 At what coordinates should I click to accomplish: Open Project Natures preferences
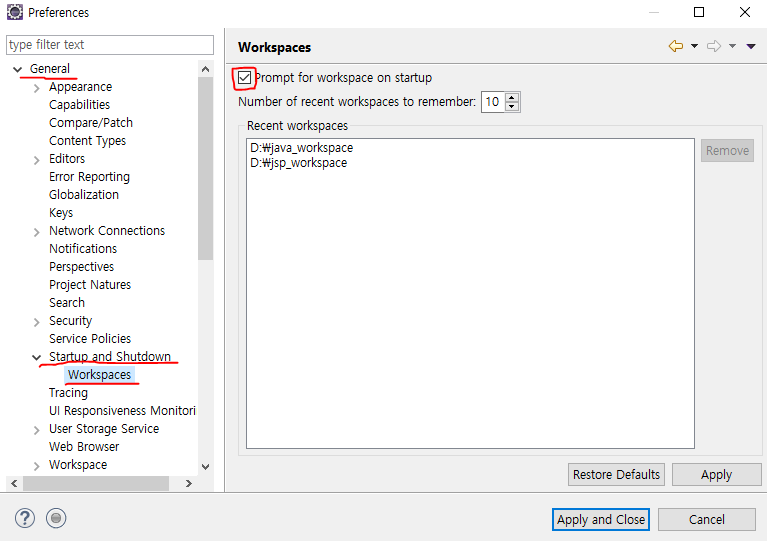pyautogui.click(x=90, y=285)
